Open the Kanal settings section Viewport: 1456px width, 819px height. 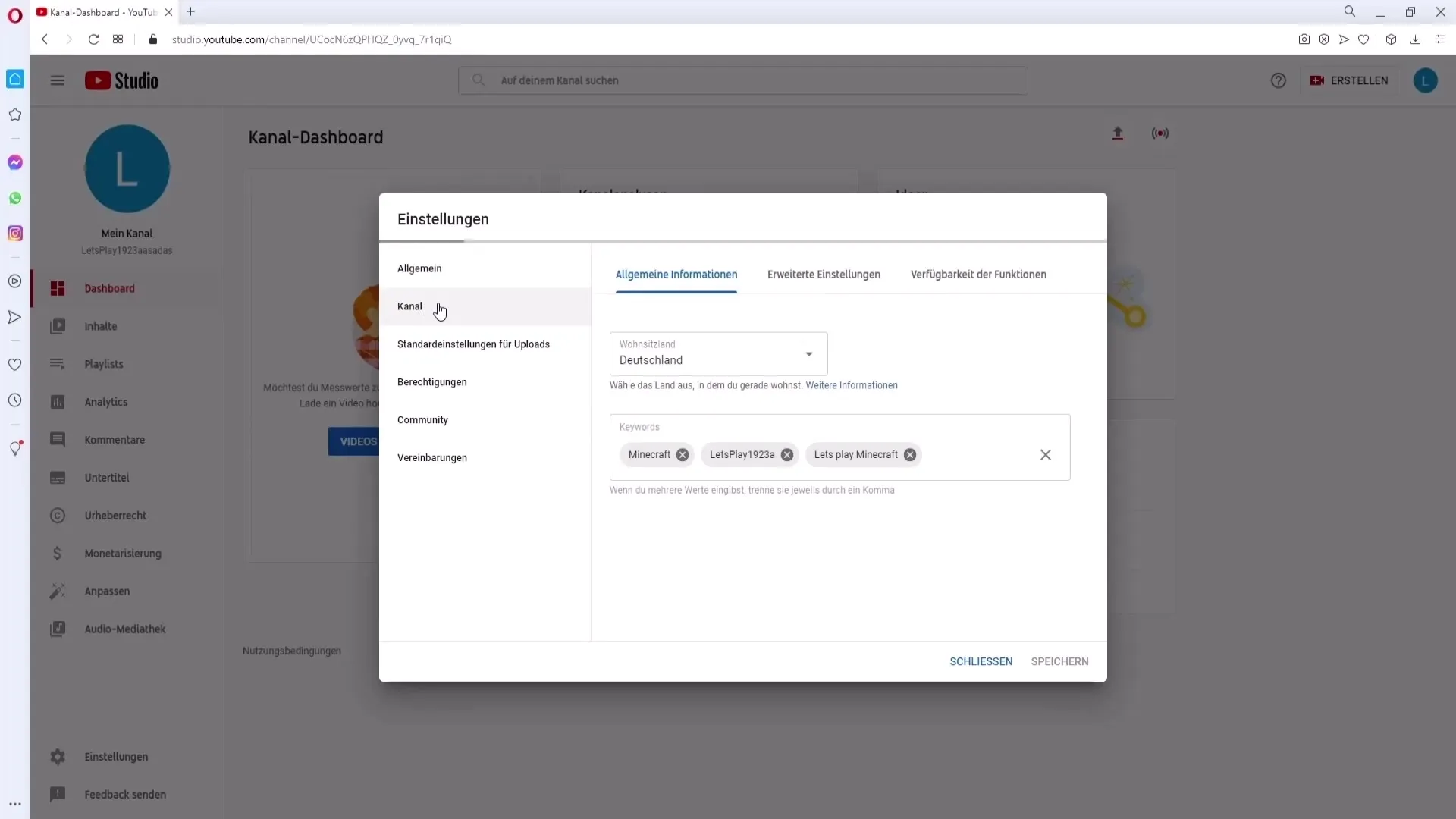[x=411, y=306]
